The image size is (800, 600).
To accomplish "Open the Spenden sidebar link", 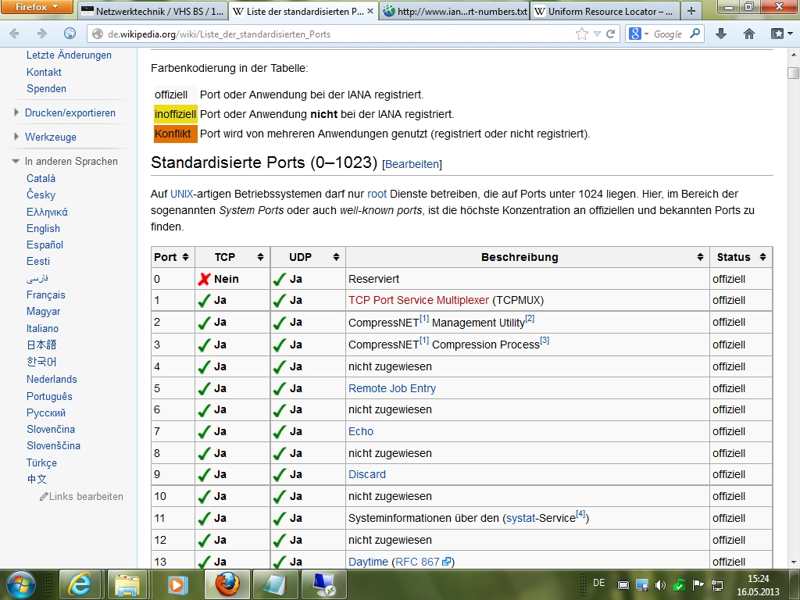I will point(46,89).
